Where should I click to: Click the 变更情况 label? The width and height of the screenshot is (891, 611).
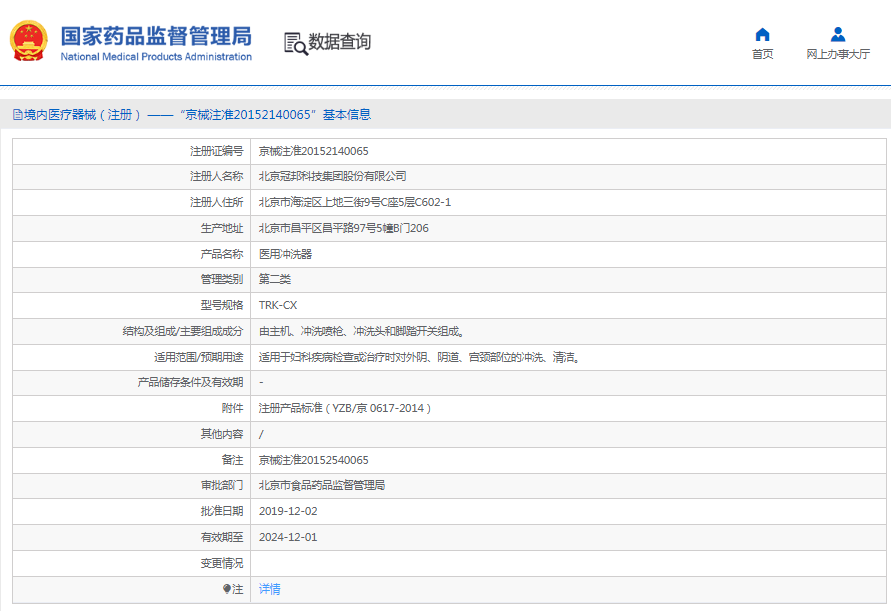[x=222, y=563]
